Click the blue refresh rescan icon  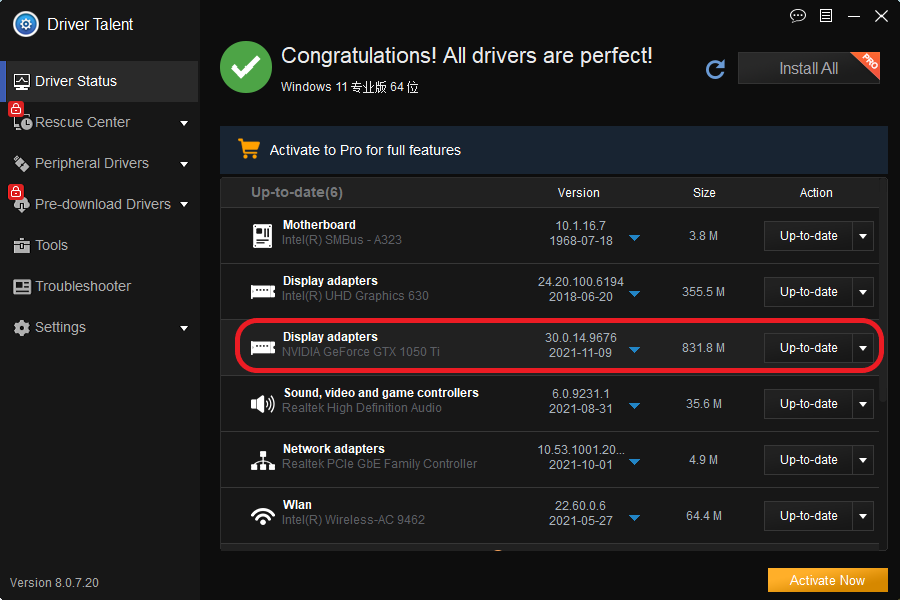(x=715, y=69)
